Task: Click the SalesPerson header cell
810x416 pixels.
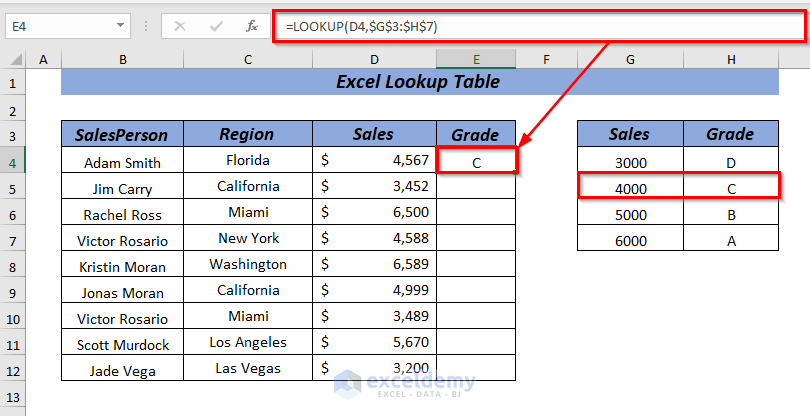Action: [122, 134]
